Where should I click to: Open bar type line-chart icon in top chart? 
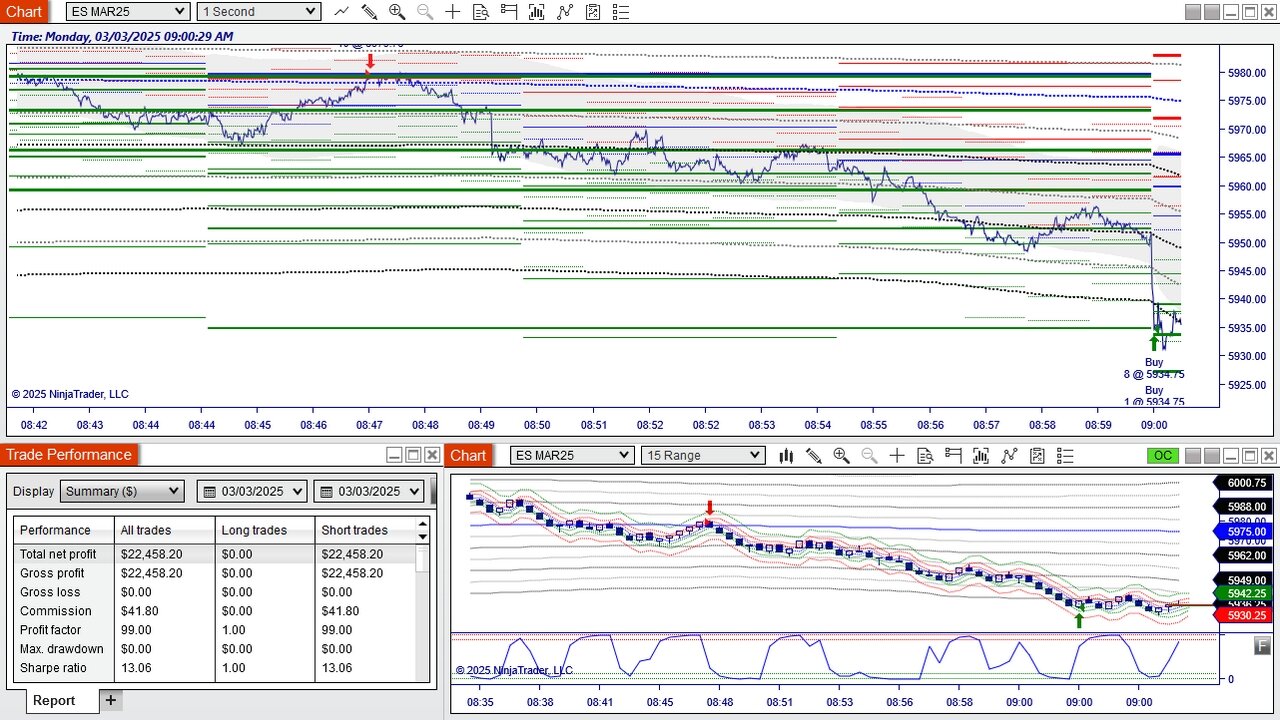(x=342, y=12)
